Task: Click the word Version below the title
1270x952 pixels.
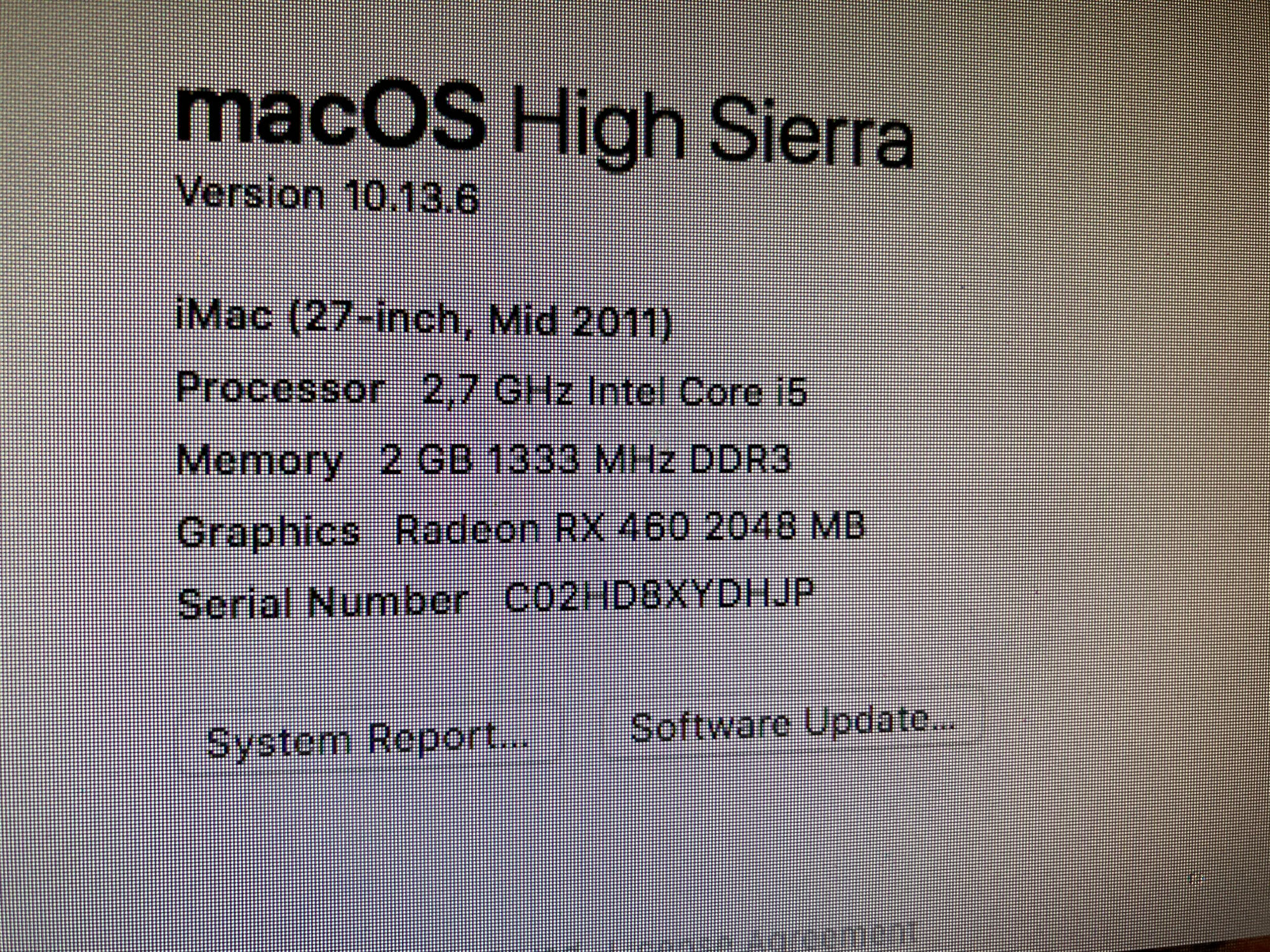Action: (x=251, y=192)
